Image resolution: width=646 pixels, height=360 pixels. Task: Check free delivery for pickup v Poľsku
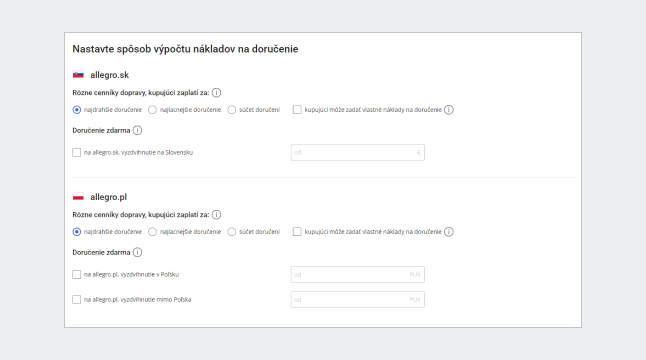(77, 274)
